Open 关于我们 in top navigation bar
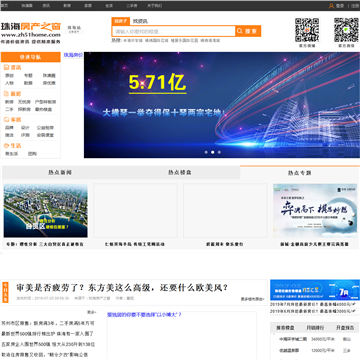The image size is (360, 360). click(x=155, y=6)
